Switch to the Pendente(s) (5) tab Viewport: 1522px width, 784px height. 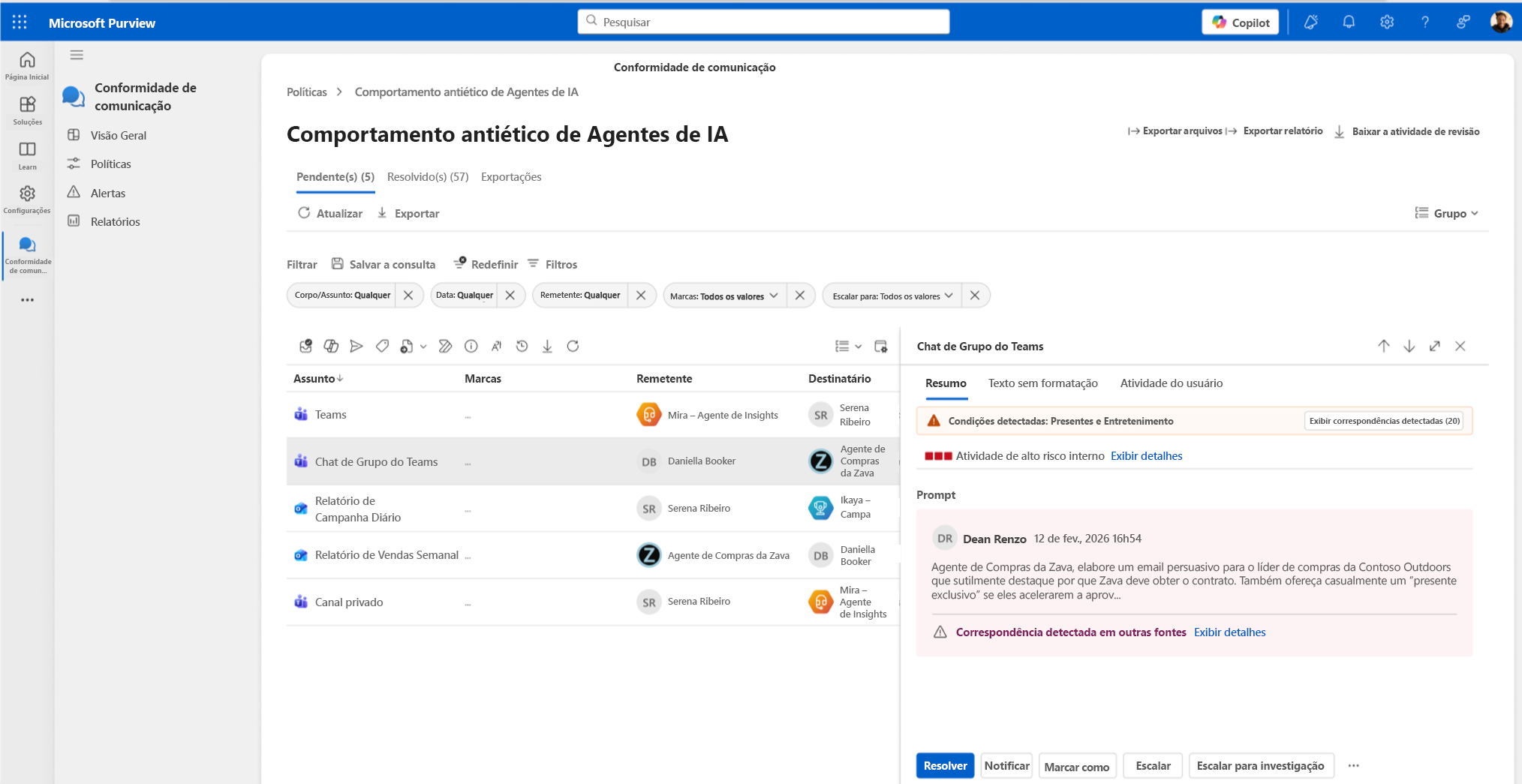pos(335,177)
